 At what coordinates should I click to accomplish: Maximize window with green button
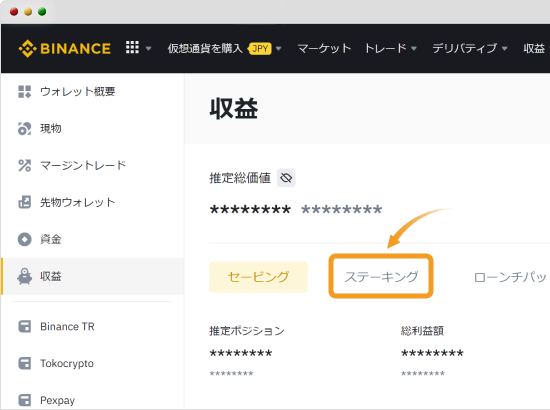tap(42, 12)
